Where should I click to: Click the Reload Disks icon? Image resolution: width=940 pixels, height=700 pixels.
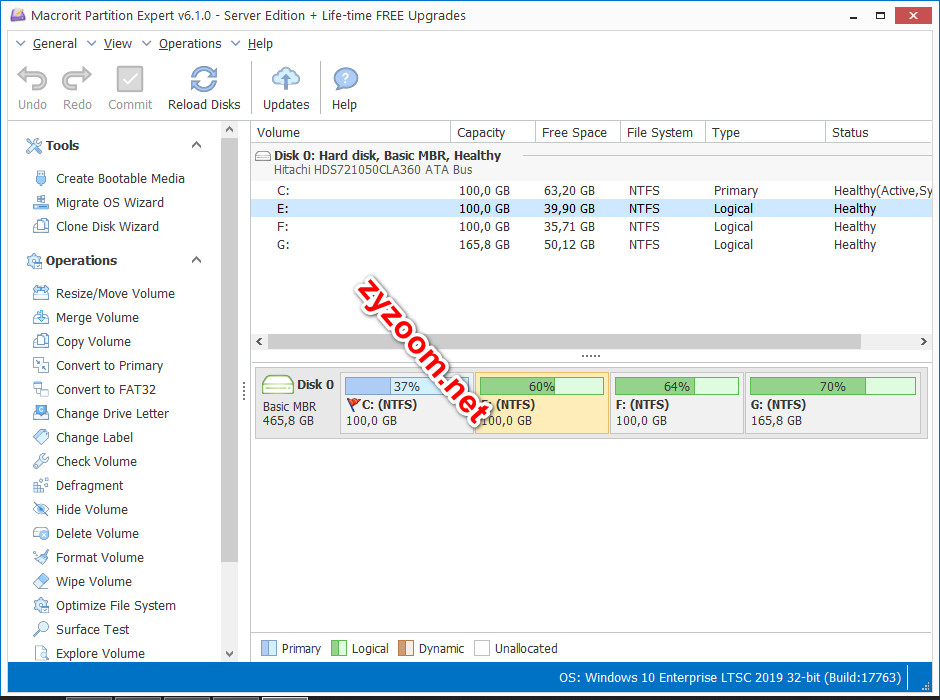(x=204, y=79)
